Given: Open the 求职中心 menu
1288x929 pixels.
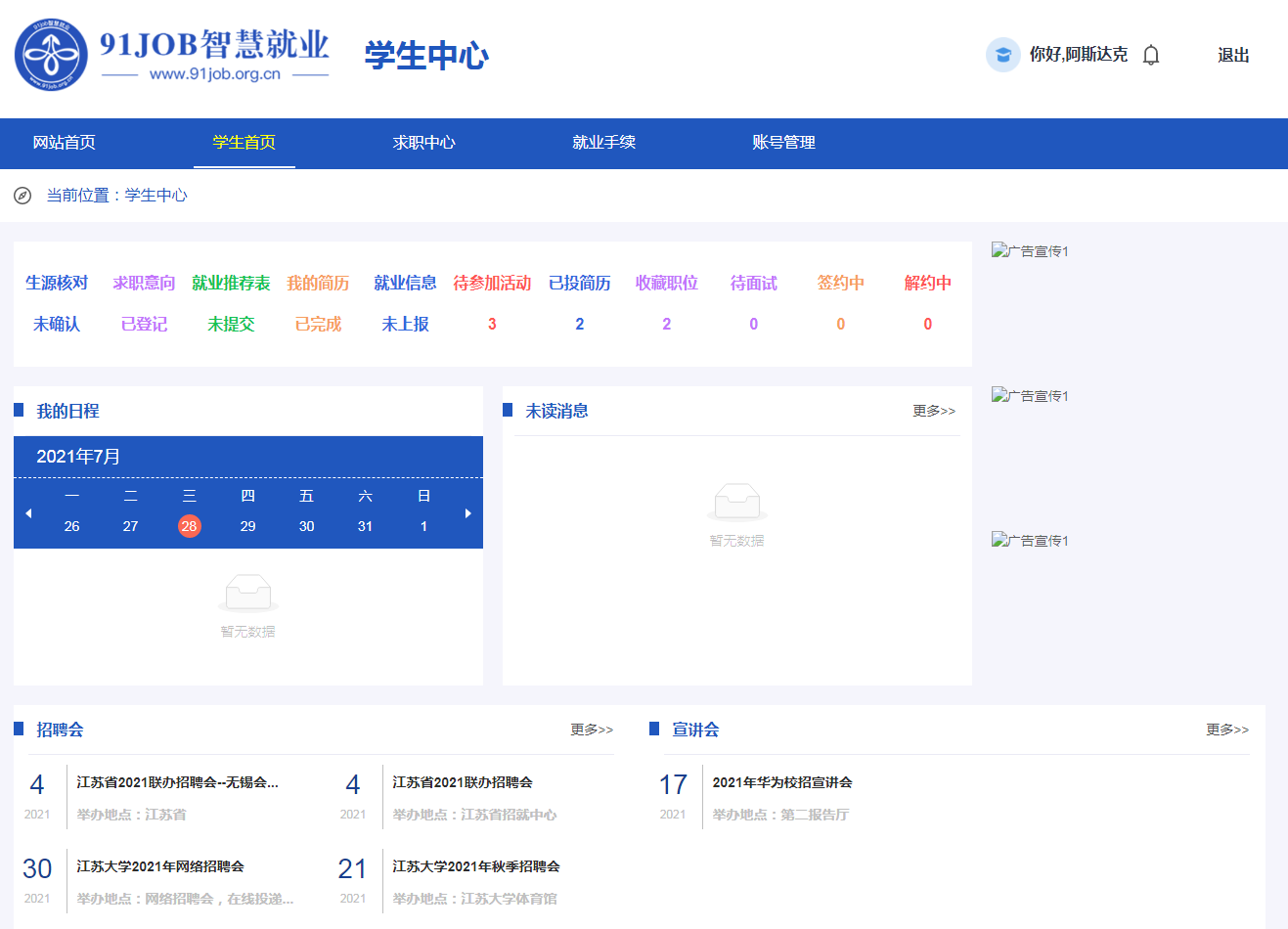Looking at the screenshot, I should point(424,143).
